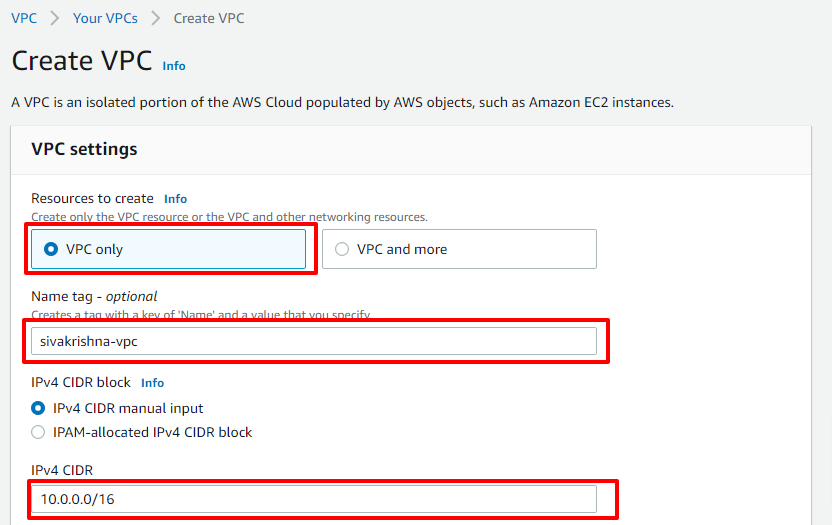Click the Name tag field with sivakrishna-vpc
832x525 pixels.
(x=314, y=341)
